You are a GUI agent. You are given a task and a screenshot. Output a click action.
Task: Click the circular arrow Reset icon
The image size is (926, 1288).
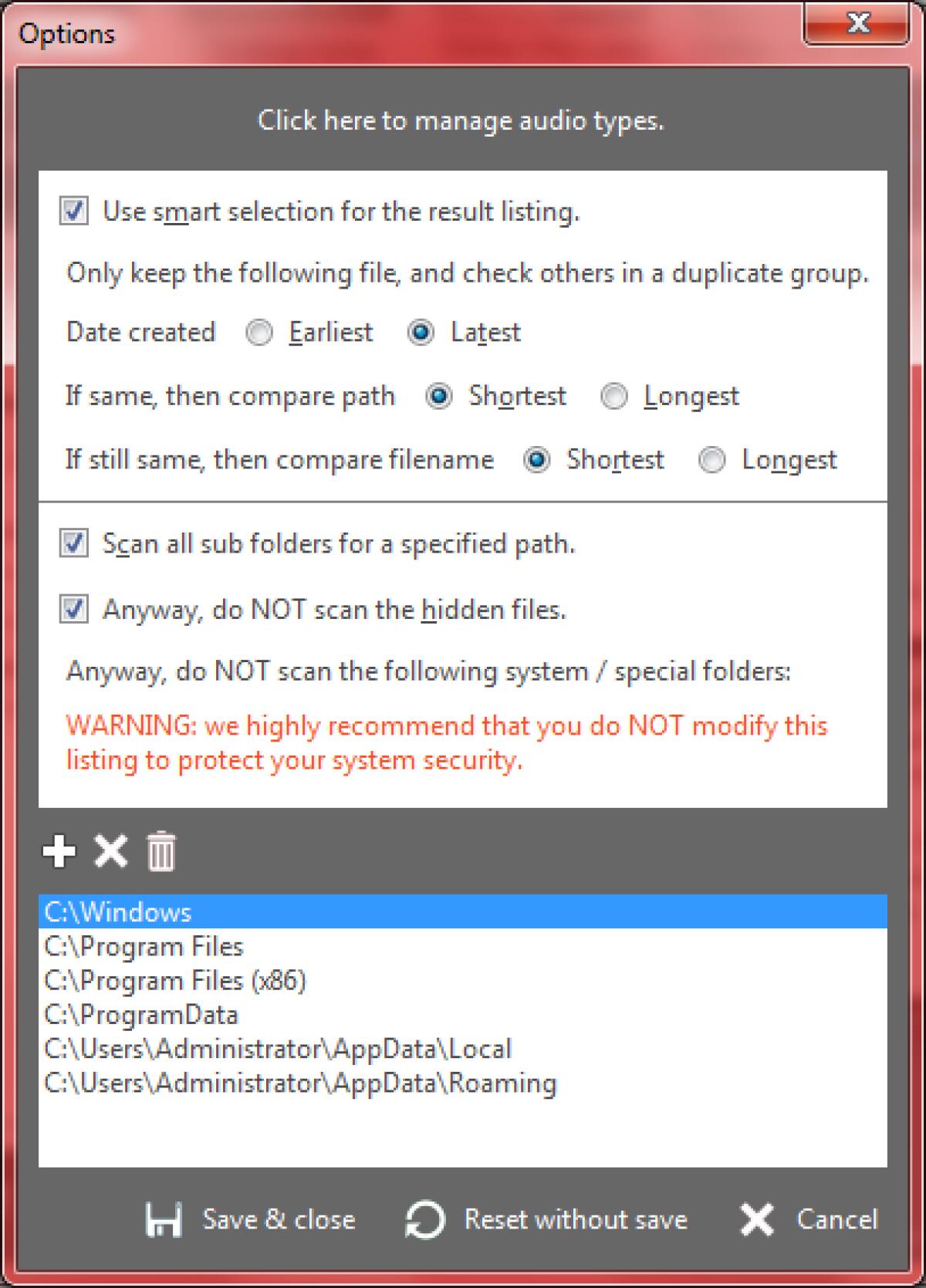click(x=425, y=1219)
